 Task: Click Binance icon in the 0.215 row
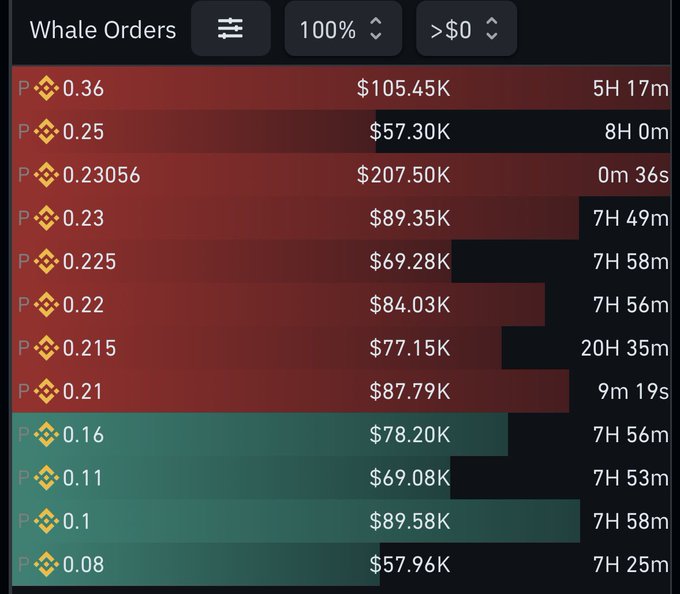[x=46, y=348]
